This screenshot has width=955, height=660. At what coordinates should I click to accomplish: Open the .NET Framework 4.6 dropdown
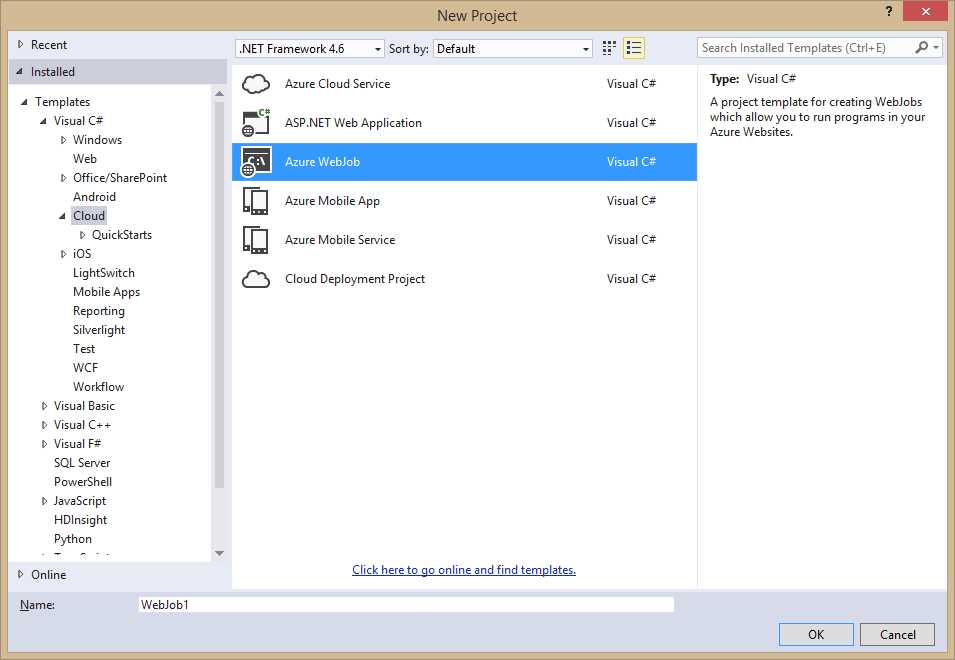pyautogui.click(x=309, y=47)
